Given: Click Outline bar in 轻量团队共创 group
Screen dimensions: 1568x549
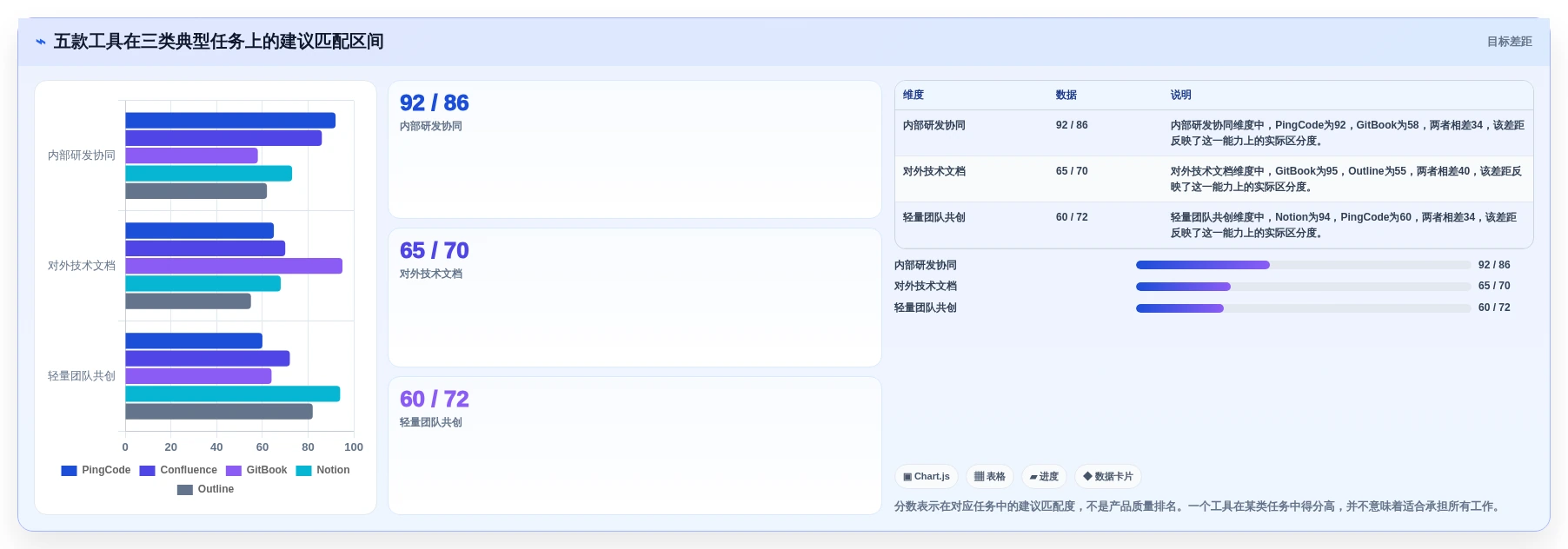Looking at the screenshot, I should (219, 412).
